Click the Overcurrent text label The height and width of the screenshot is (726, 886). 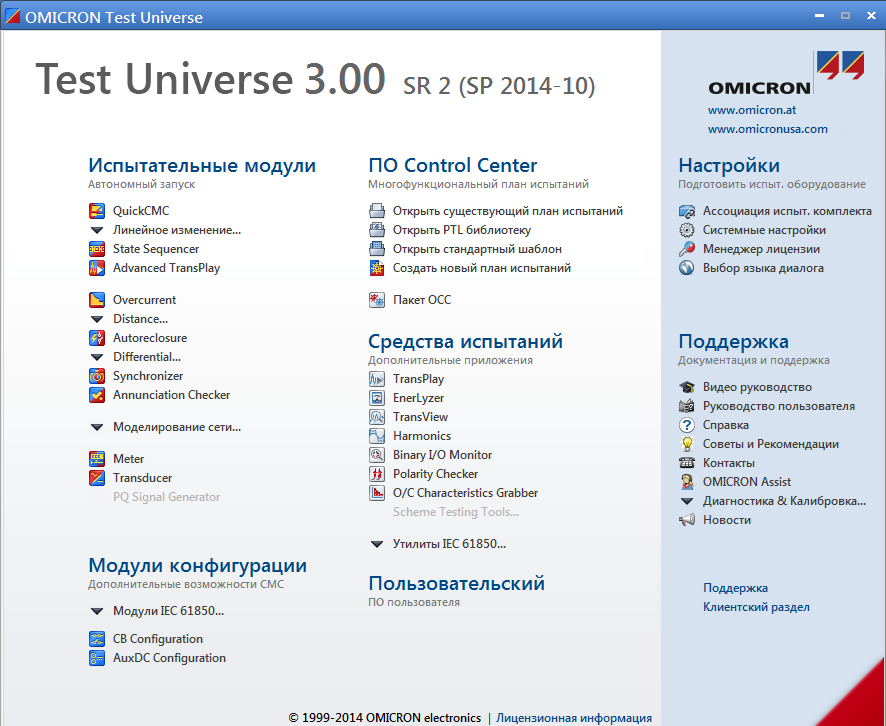coord(144,300)
